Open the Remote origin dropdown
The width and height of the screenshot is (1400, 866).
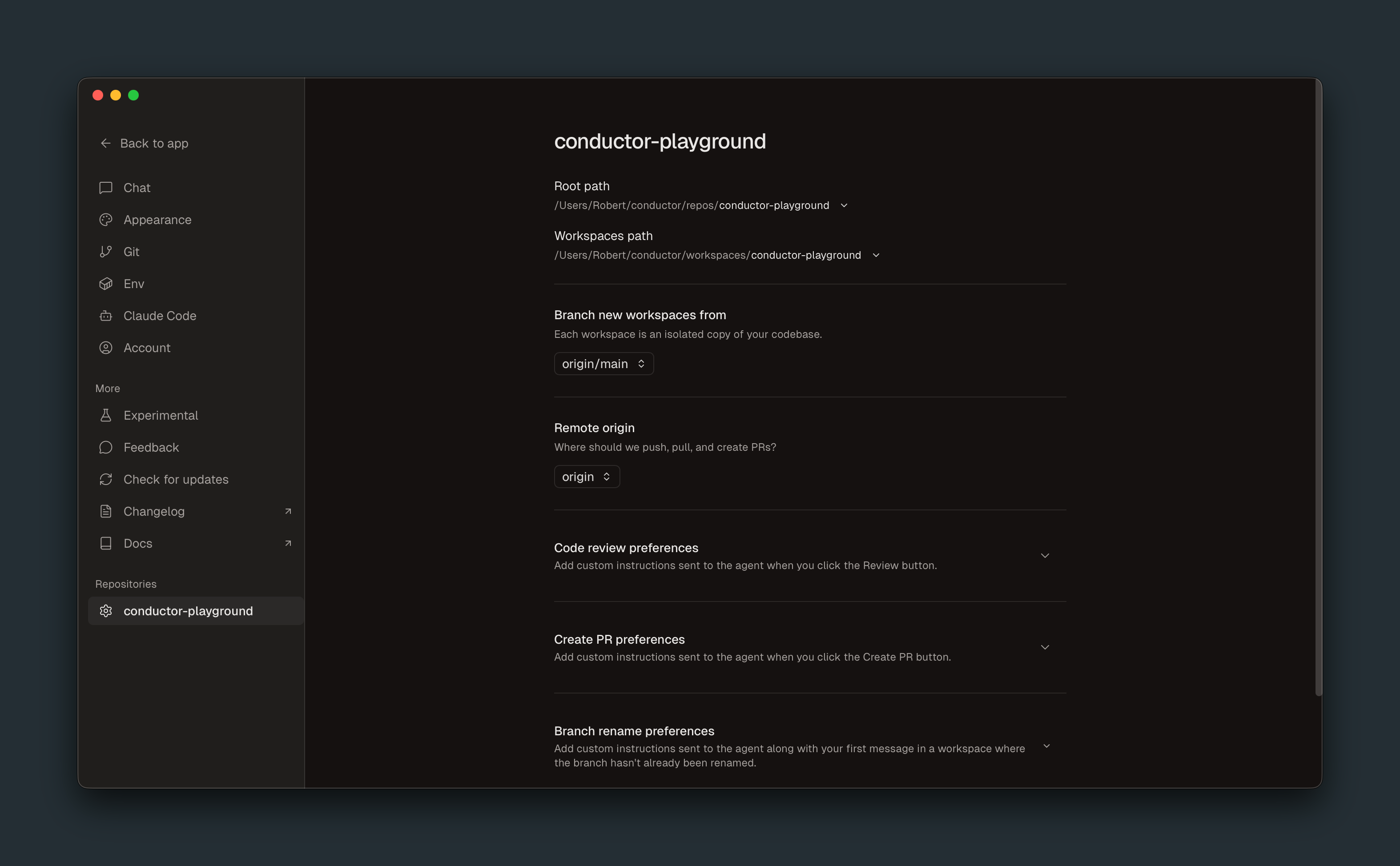(x=586, y=476)
